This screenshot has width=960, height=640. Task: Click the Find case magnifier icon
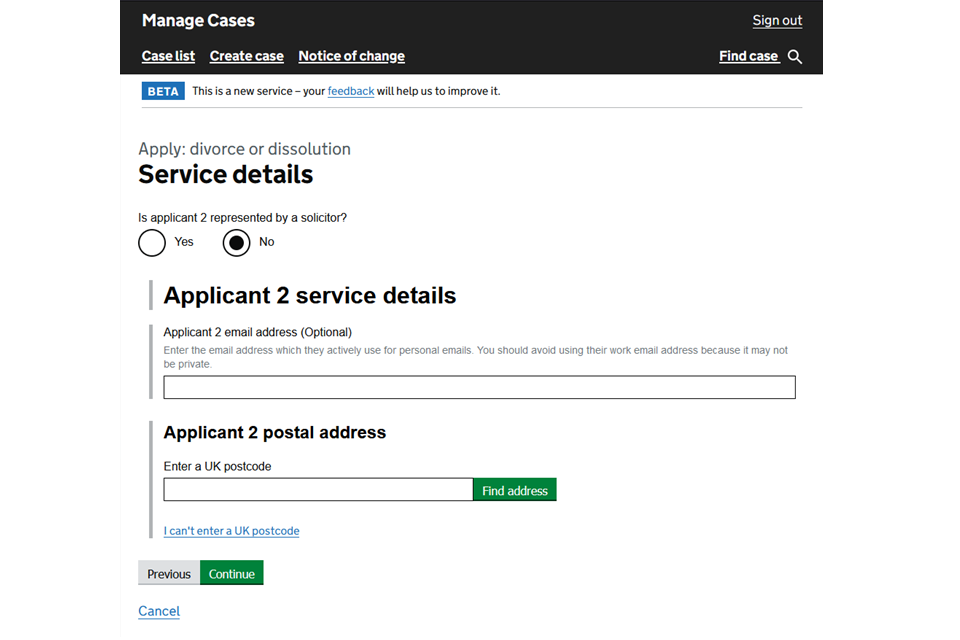coord(795,57)
